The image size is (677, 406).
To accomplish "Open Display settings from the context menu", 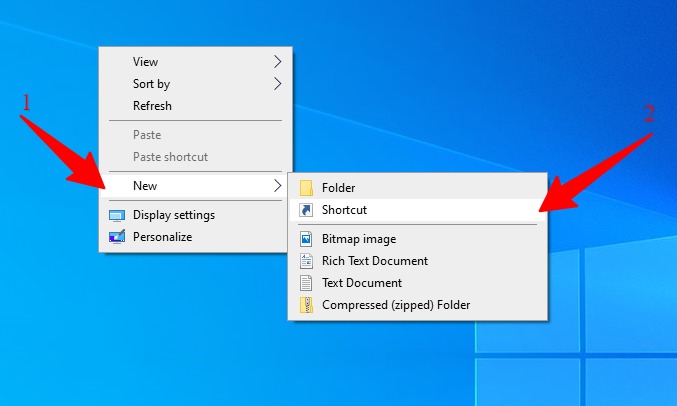I will (196, 215).
